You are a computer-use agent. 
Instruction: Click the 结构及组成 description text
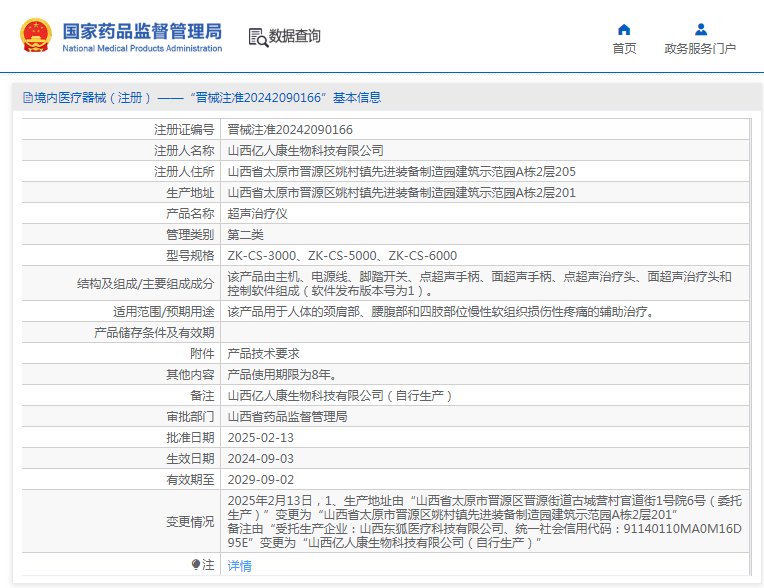coord(479,284)
